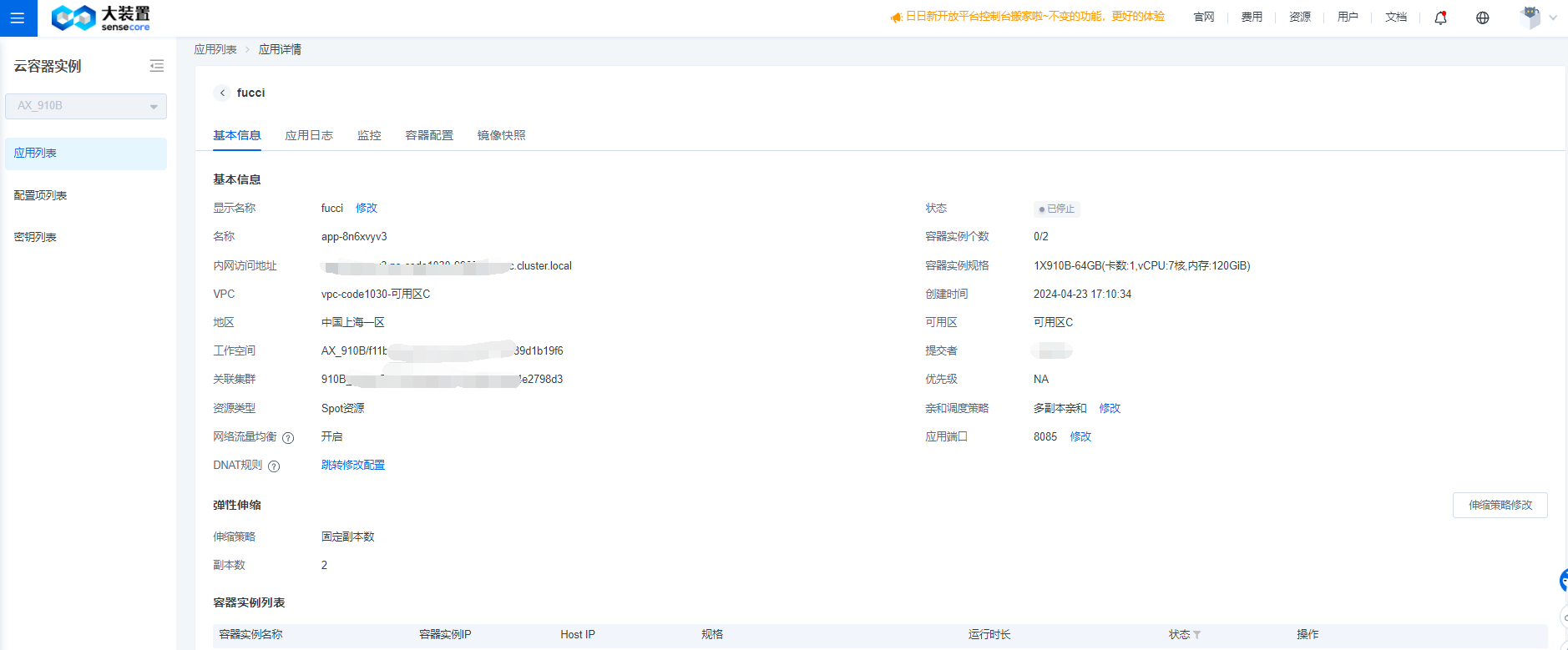The image size is (1568, 650).
Task: Collapse the sidebar with the fold icon
Action: click(x=156, y=66)
